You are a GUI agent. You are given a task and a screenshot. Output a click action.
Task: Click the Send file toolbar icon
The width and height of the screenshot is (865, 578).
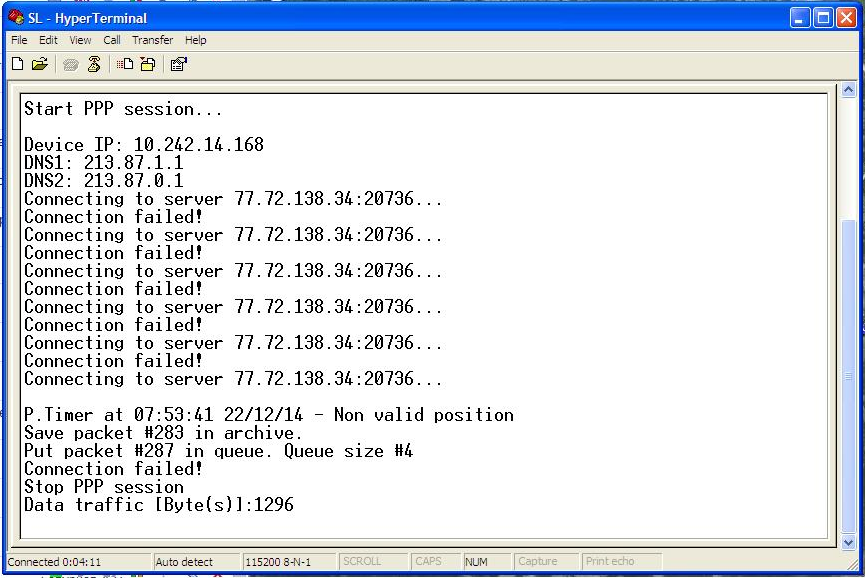(x=125, y=64)
